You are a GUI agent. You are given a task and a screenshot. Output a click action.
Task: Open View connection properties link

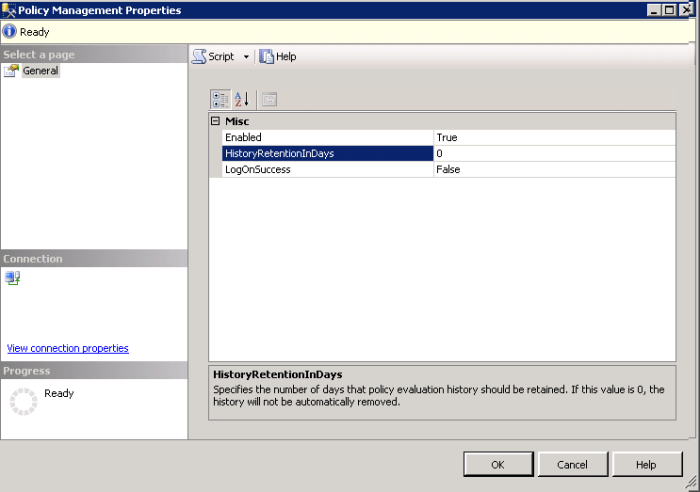point(67,348)
